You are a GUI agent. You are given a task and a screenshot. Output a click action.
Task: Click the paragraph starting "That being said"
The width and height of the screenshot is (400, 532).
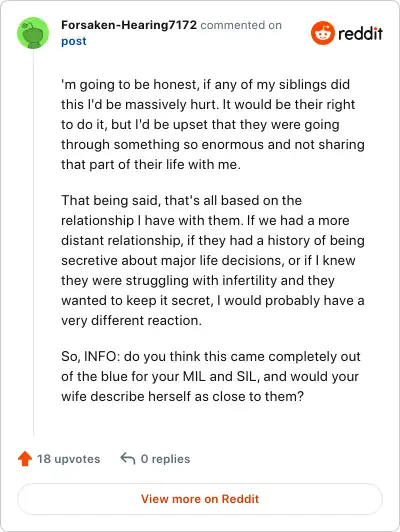[x=213, y=261]
